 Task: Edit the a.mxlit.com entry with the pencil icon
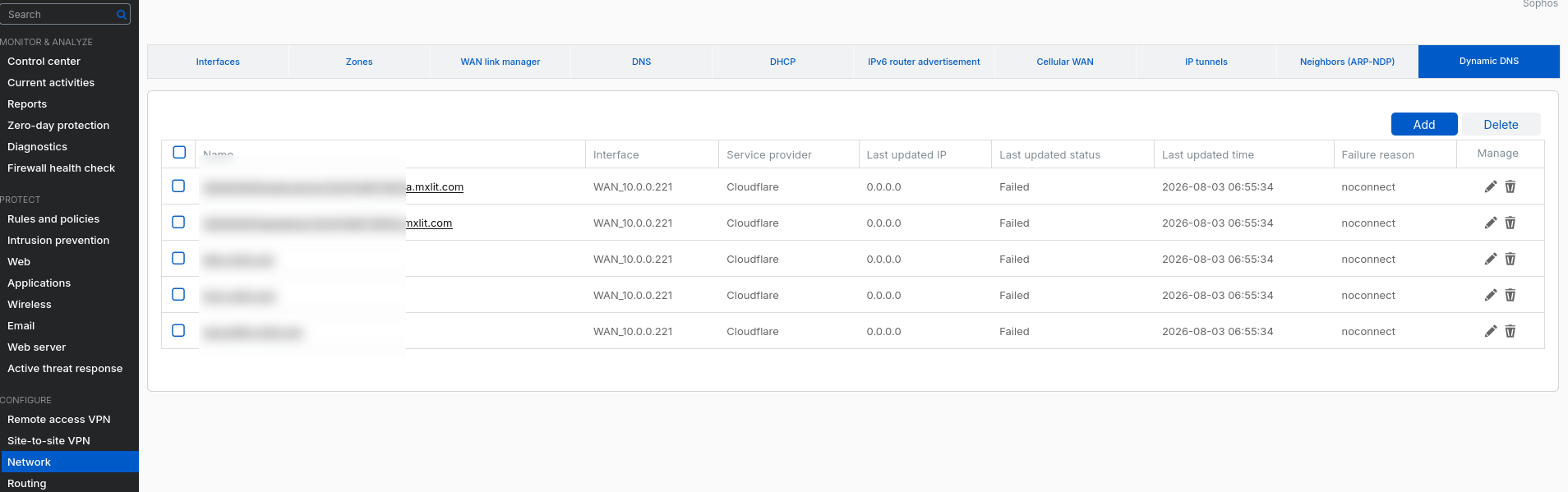click(x=1491, y=186)
